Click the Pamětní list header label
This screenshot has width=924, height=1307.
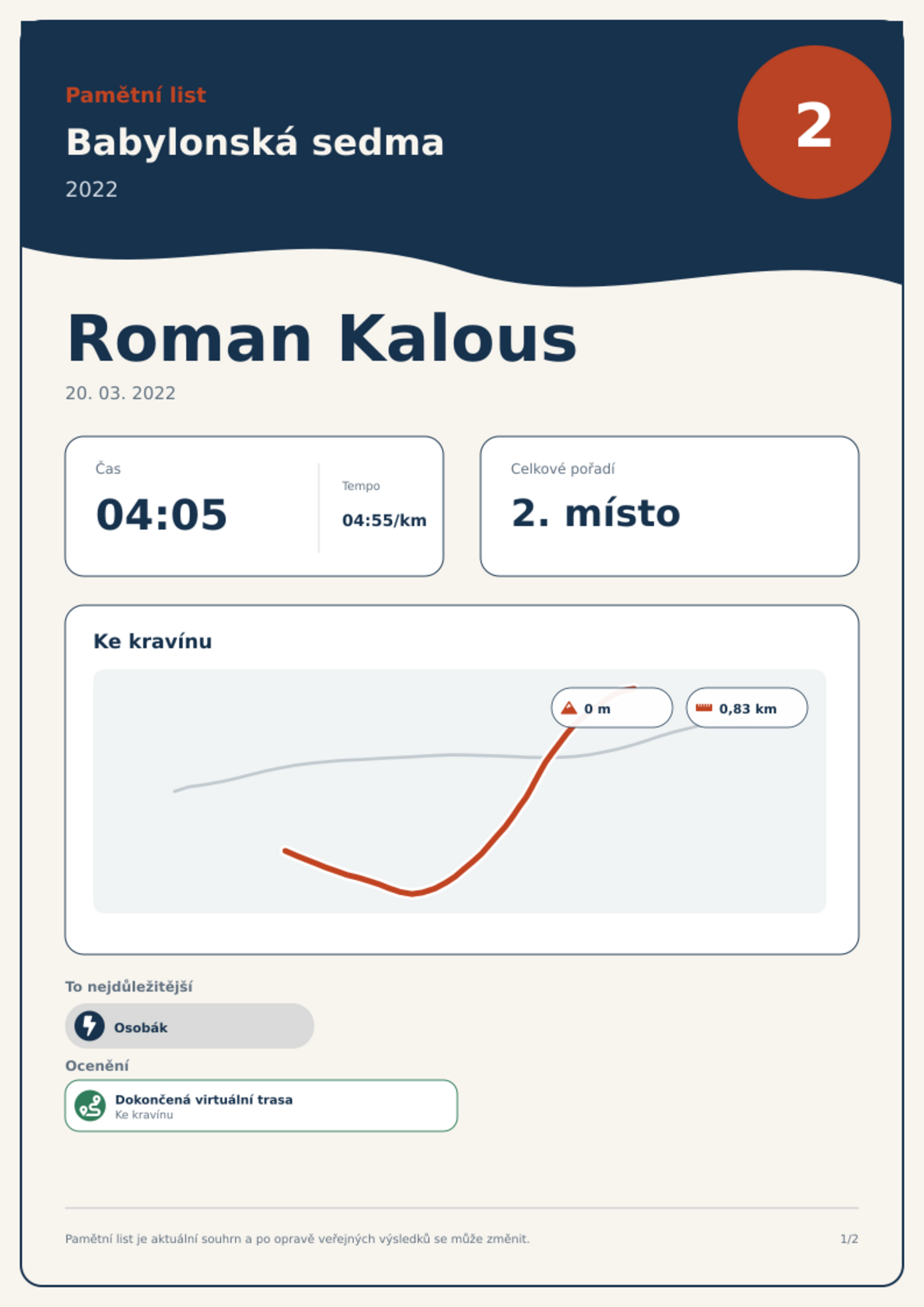136,95
